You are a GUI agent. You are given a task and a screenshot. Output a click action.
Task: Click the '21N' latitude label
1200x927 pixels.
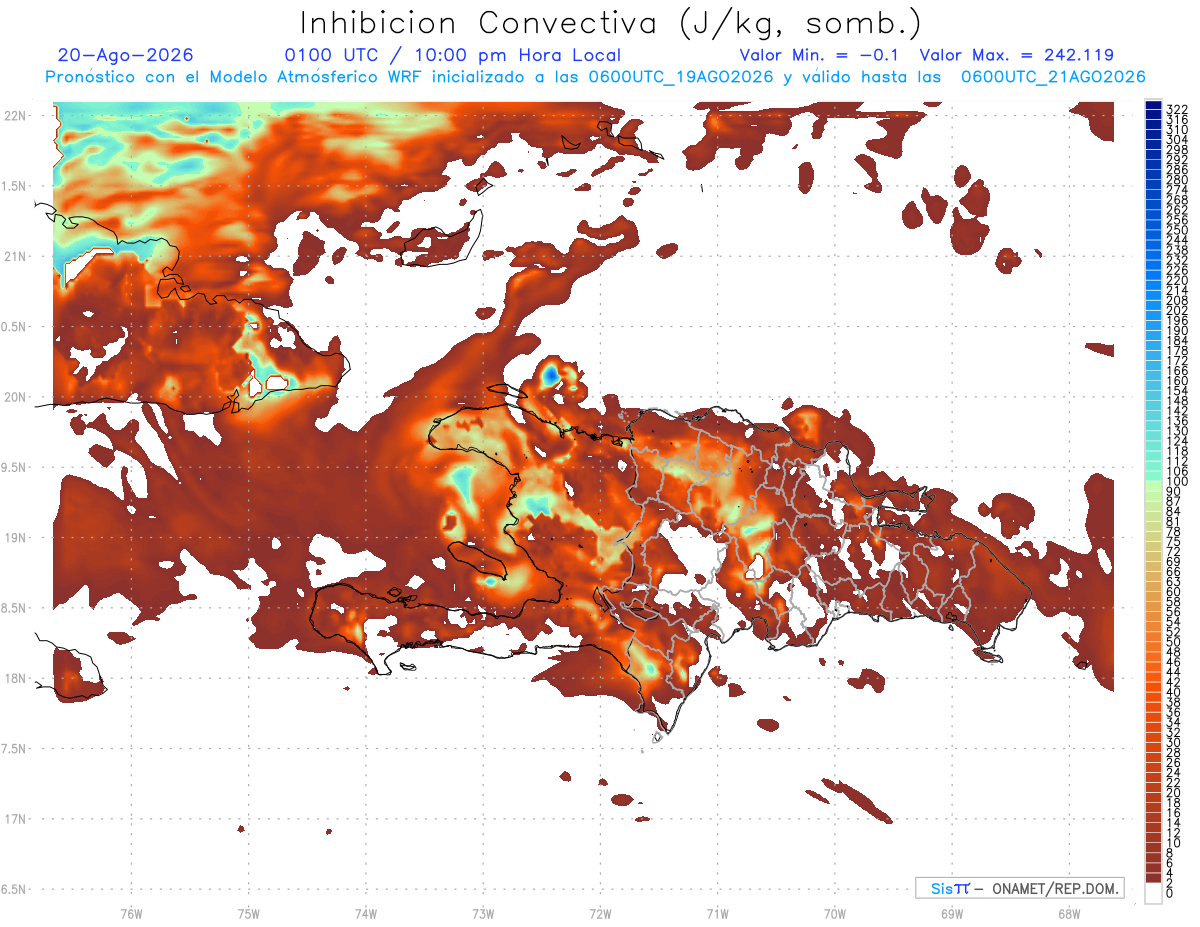click(14, 256)
